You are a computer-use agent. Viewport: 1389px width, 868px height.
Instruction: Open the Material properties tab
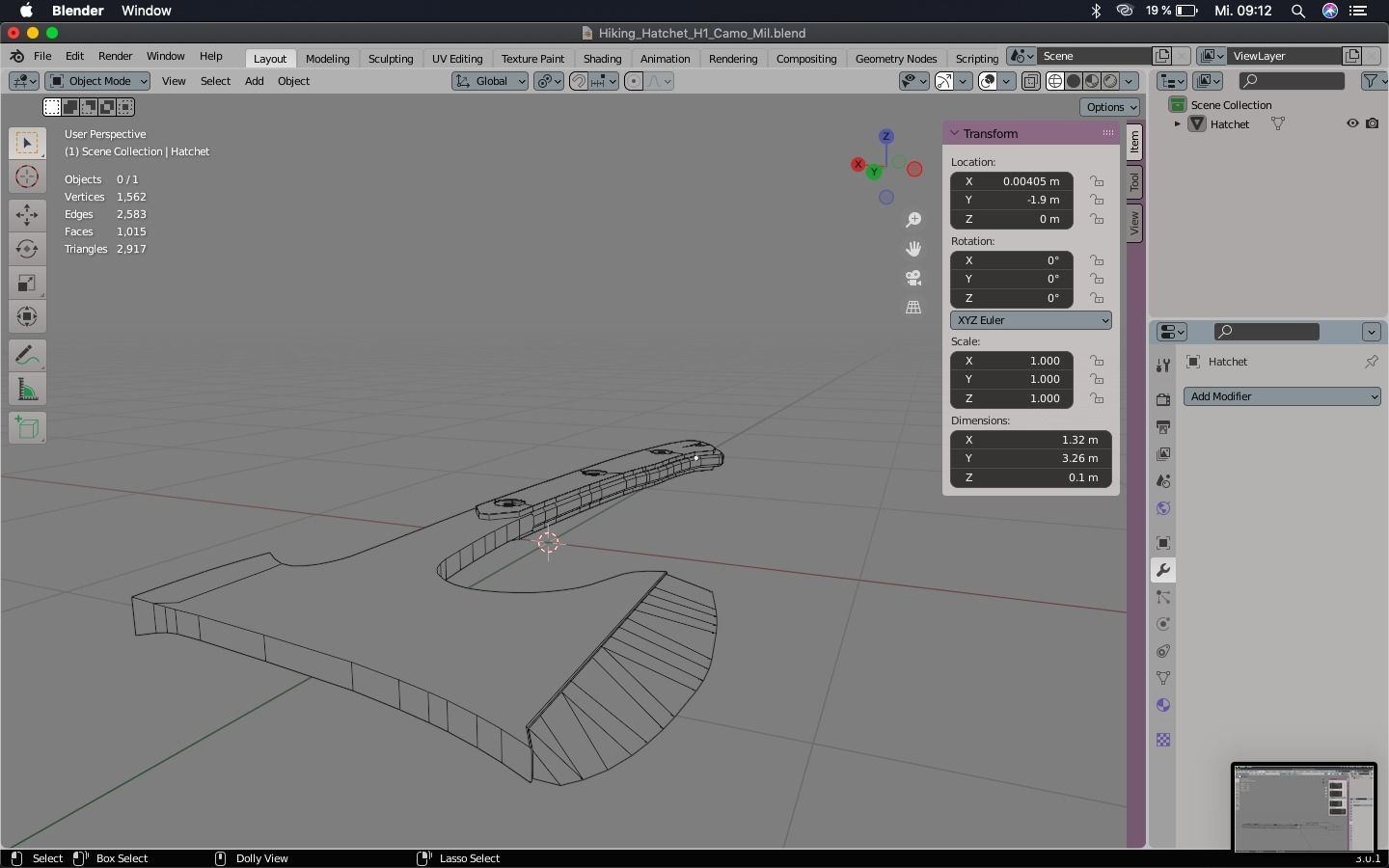point(1163,705)
